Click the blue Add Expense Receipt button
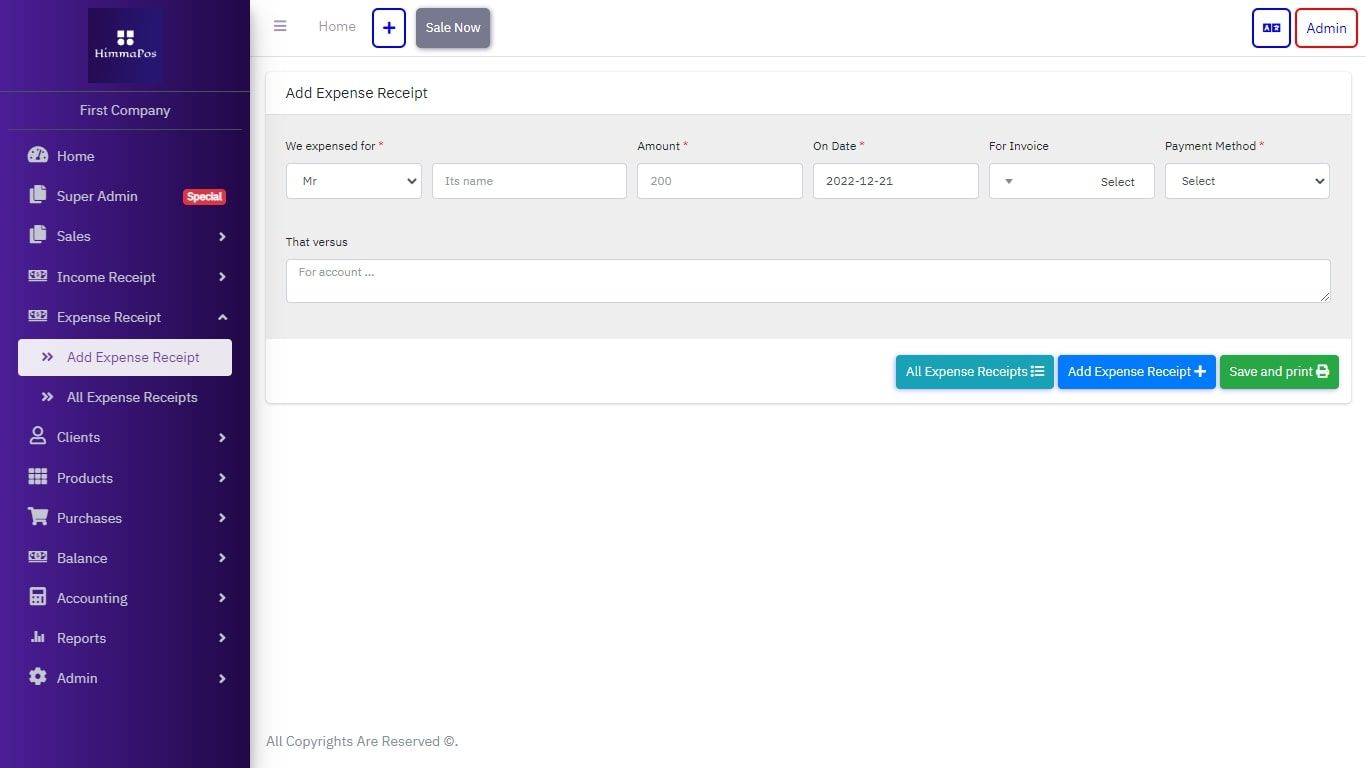 pos(1137,372)
